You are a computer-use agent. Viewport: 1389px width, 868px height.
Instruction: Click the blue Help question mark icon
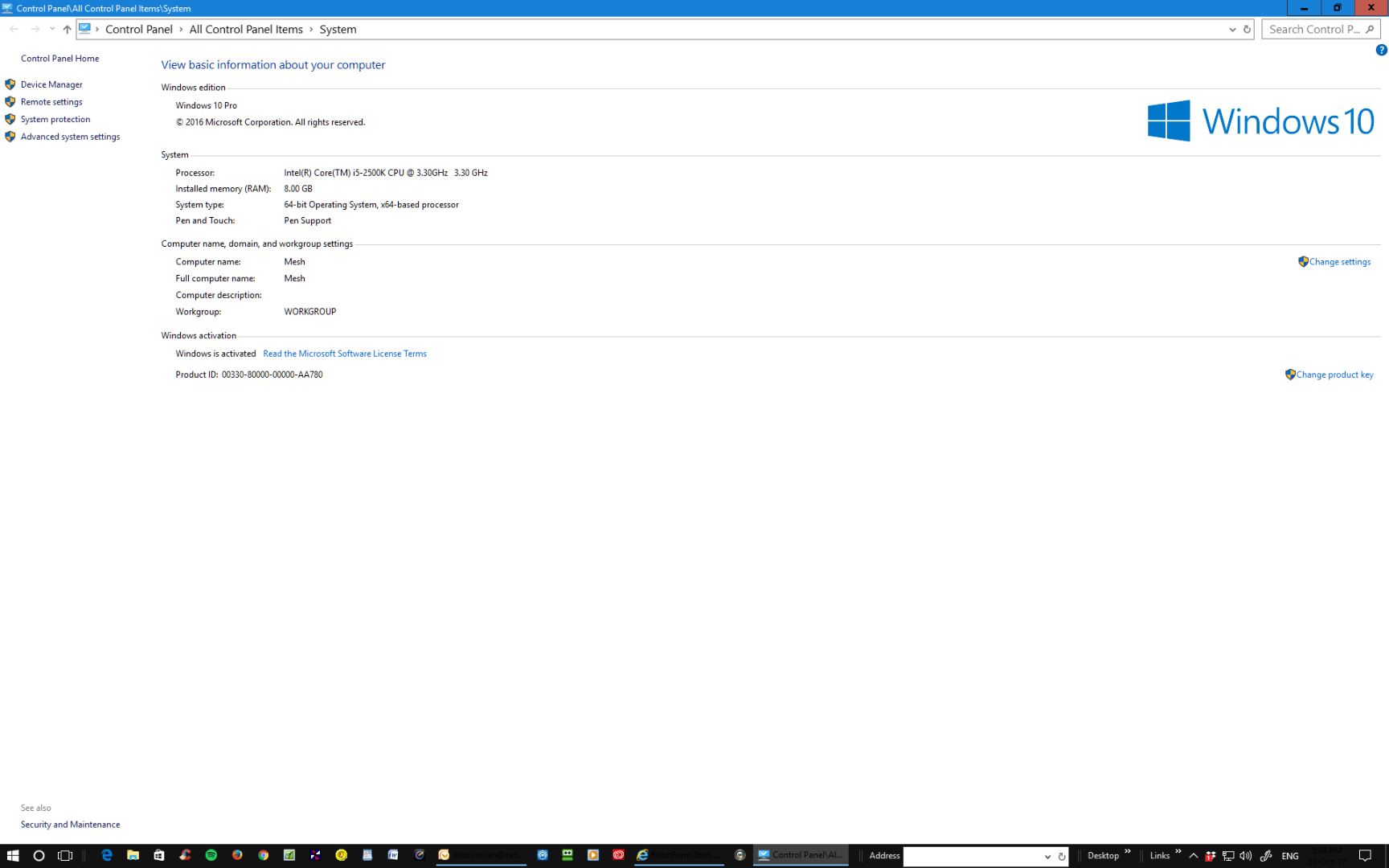coord(1380,50)
